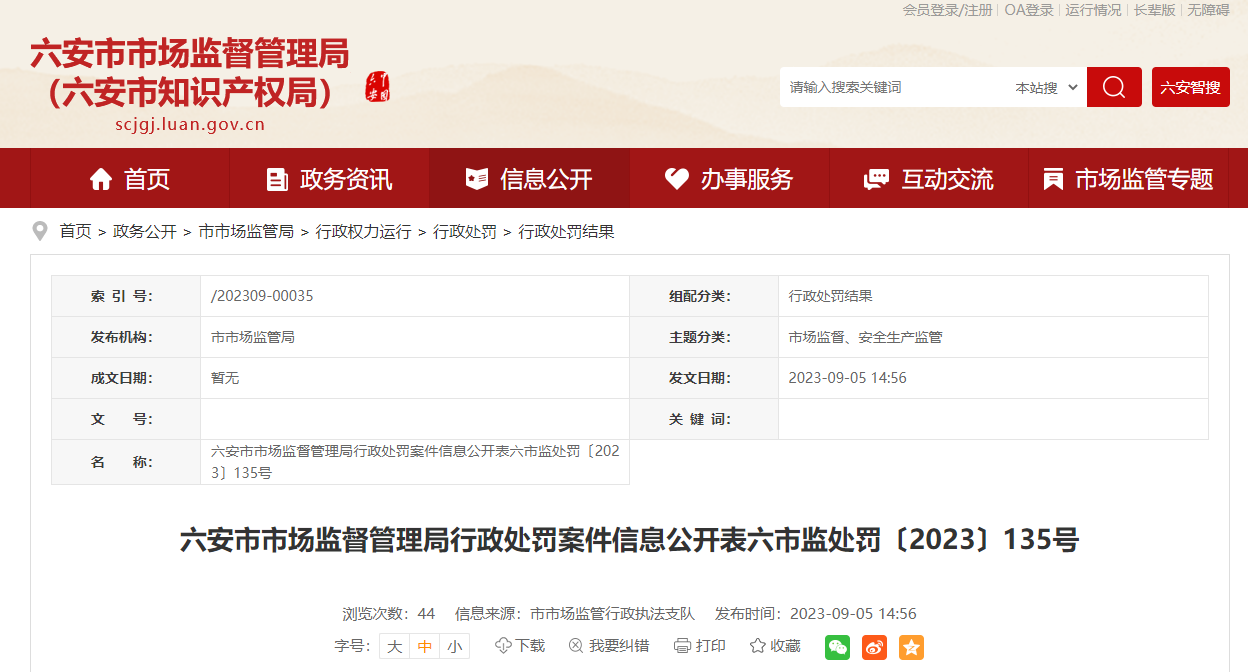
Task: Open OA登录 link in top bar
Action: (1029, 10)
